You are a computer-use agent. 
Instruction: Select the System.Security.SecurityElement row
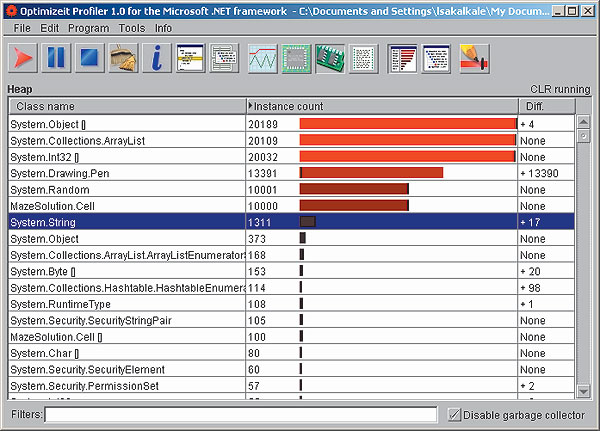point(291,369)
